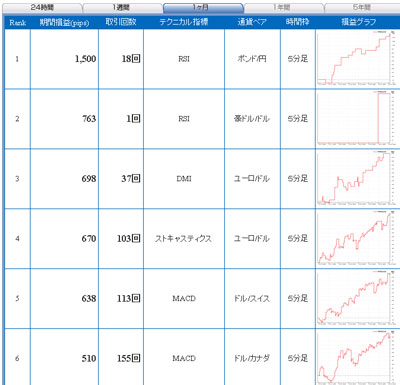Click ユーロ/ドル in the rank 3 row
This screenshot has height=385, width=400.
click(x=252, y=179)
